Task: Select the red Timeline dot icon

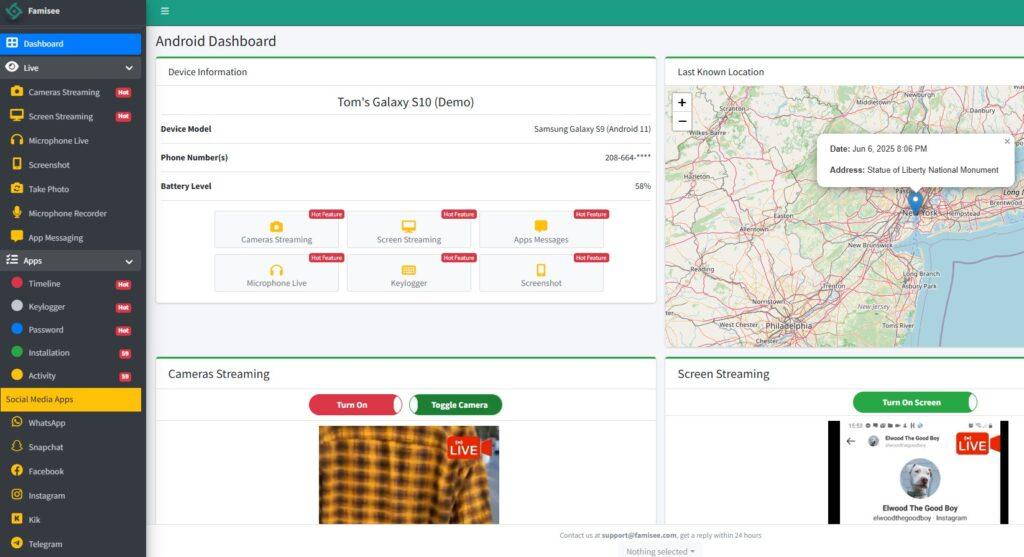Action: tap(17, 283)
